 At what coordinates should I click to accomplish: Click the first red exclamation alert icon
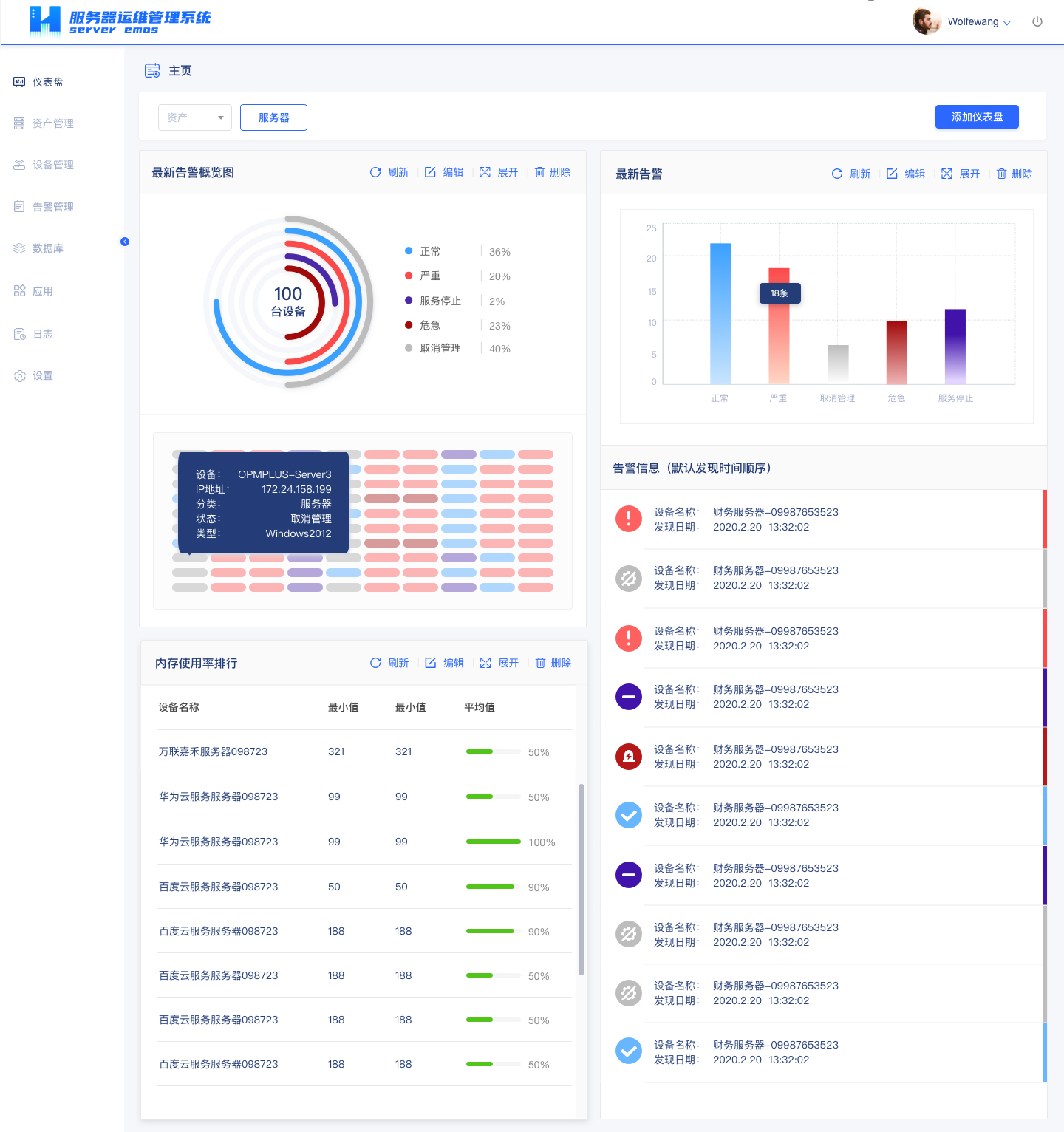[629, 519]
